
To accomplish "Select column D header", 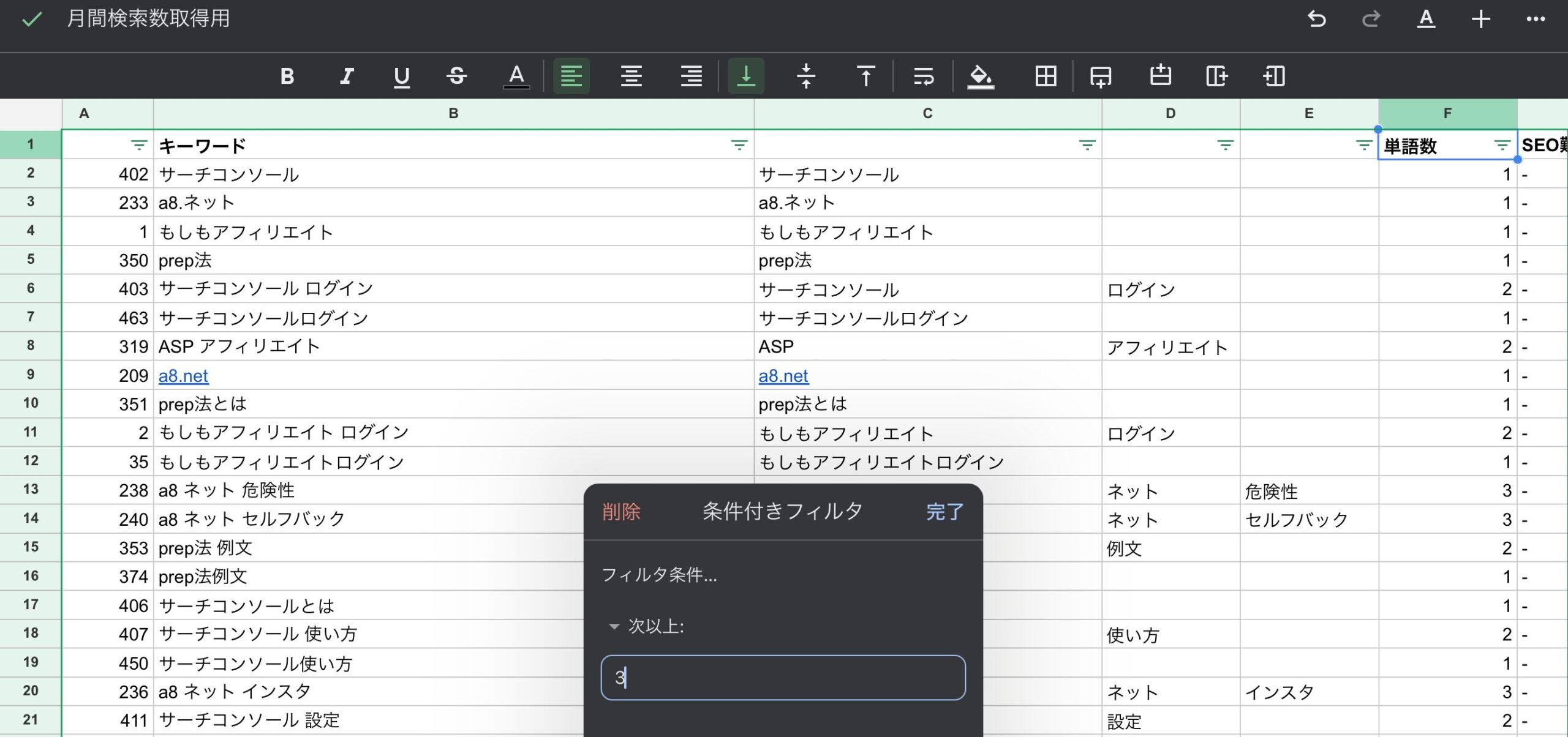I will pos(1170,113).
